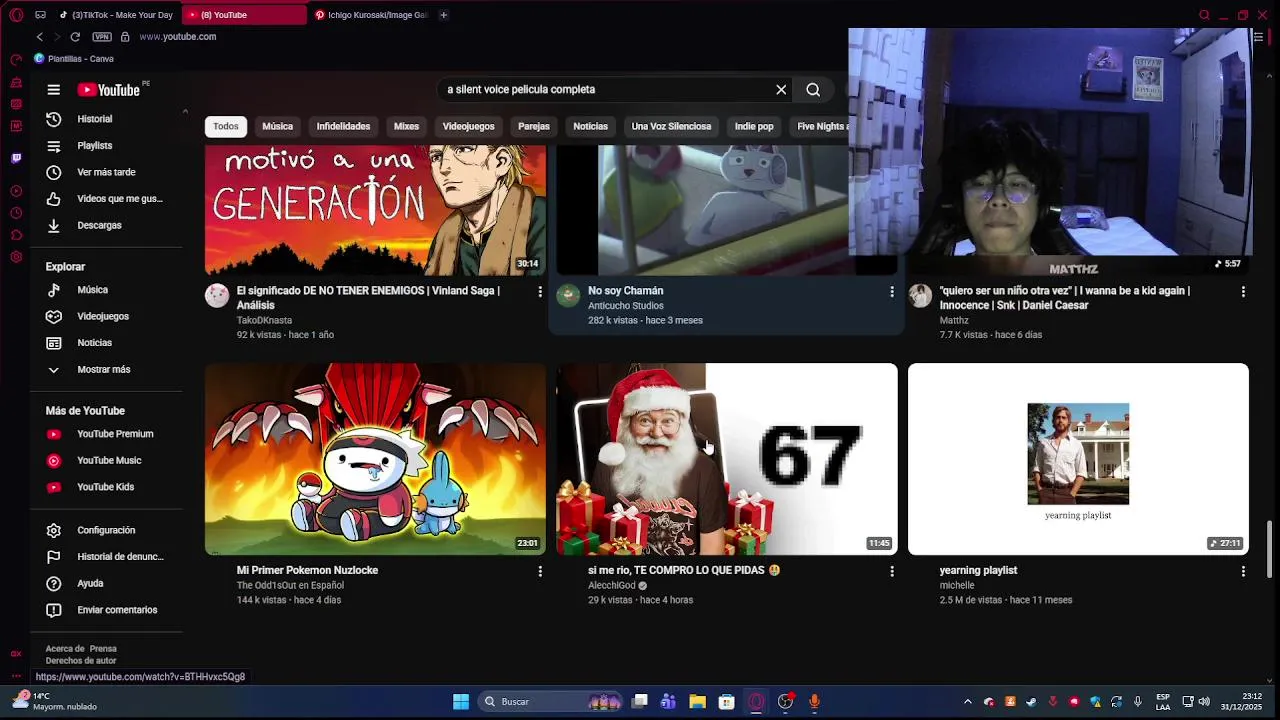Play the Santa 67 video thumbnail

click(x=727, y=459)
